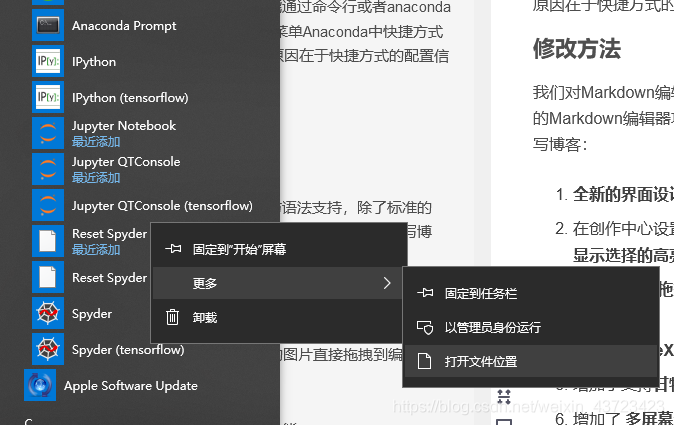Select 固定到"开始"屏幕 in context menu
The width and height of the screenshot is (674, 425).
279,249
